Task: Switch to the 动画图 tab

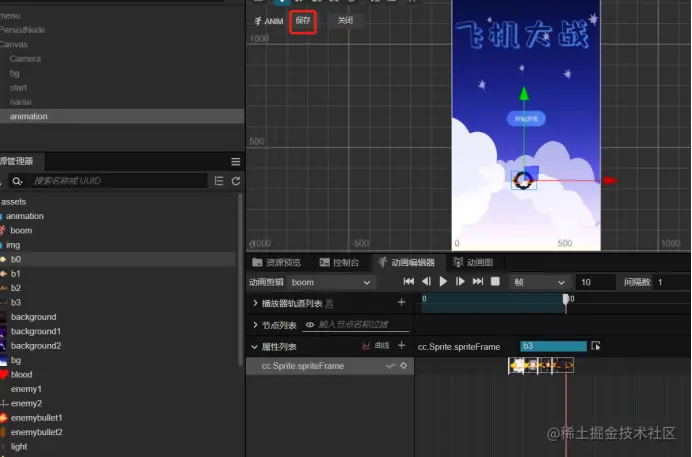Action: (474, 262)
